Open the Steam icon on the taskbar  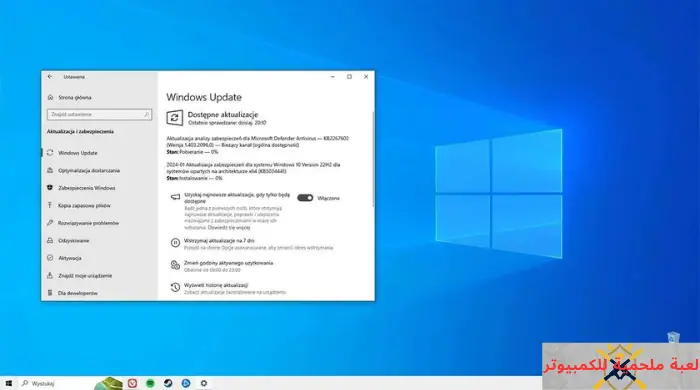(x=168, y=383)
